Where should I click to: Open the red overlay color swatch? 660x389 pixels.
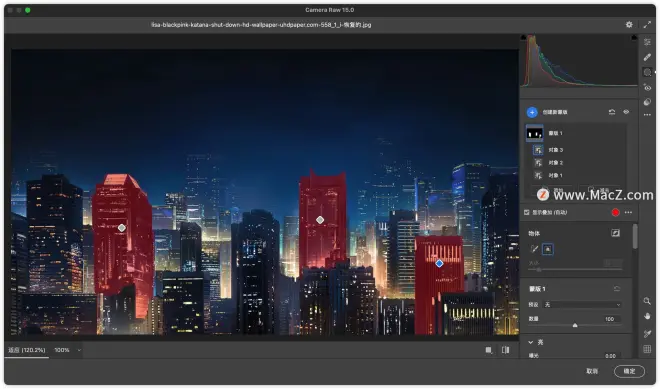[615, 213]
